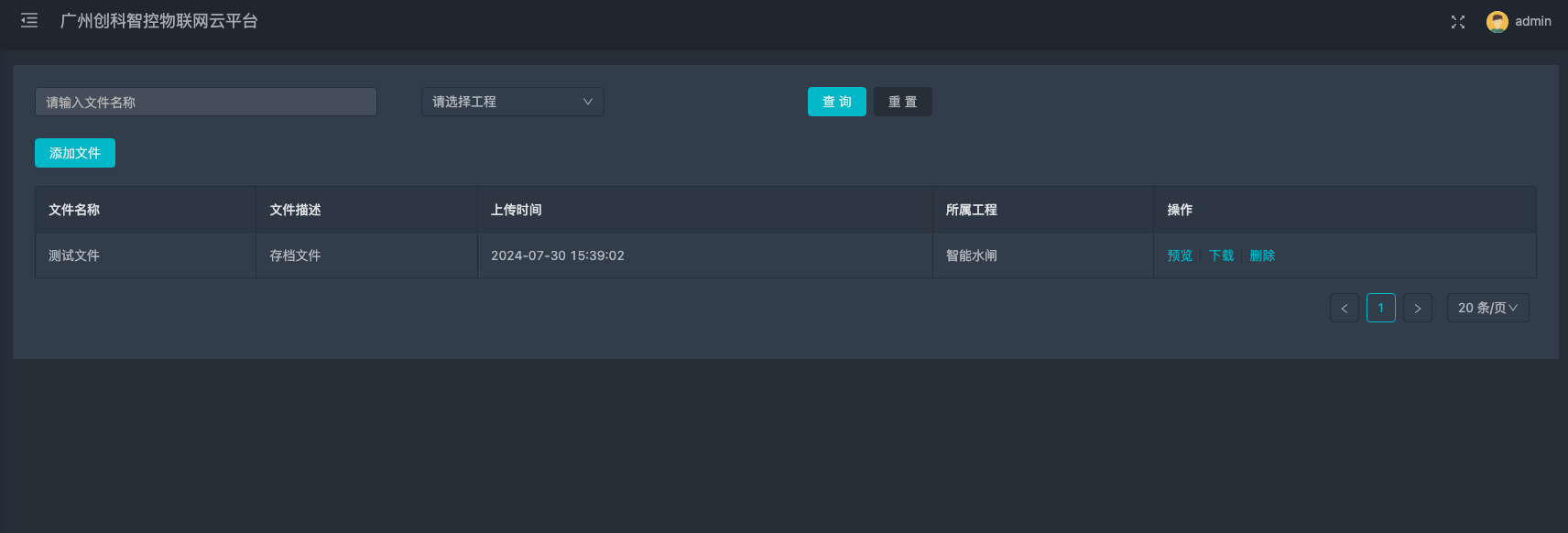Click the 上传时间 column header
Image resolution: width=1568 pixels, height=533 pixels.
tap(516, 210)
